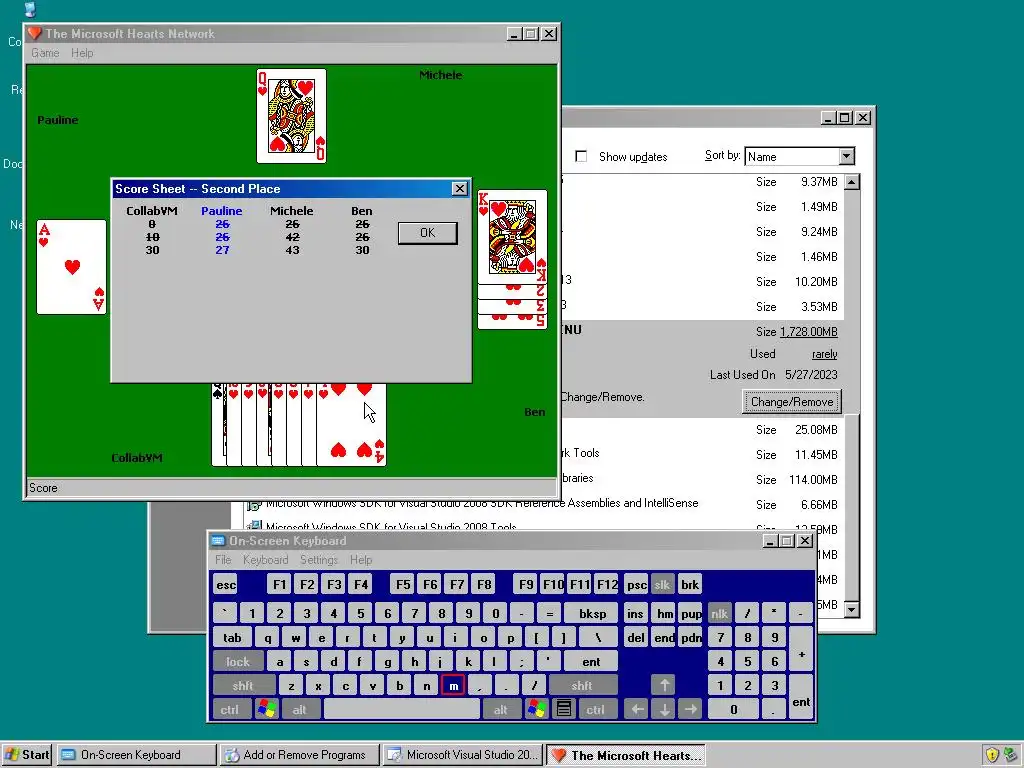Click the left arrow key
The image size is (1024, 768).
(x=637, y=709)
